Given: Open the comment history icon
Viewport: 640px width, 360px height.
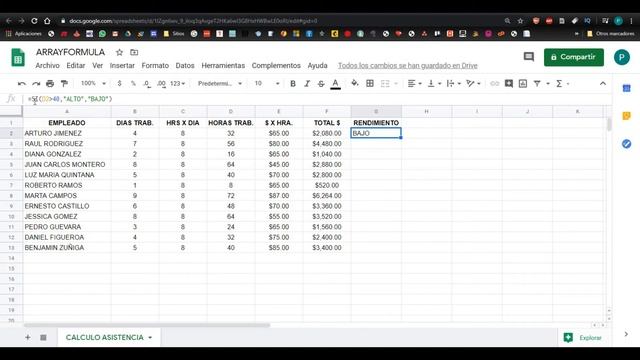Looking at the screenshot, I should coord(529,57).
